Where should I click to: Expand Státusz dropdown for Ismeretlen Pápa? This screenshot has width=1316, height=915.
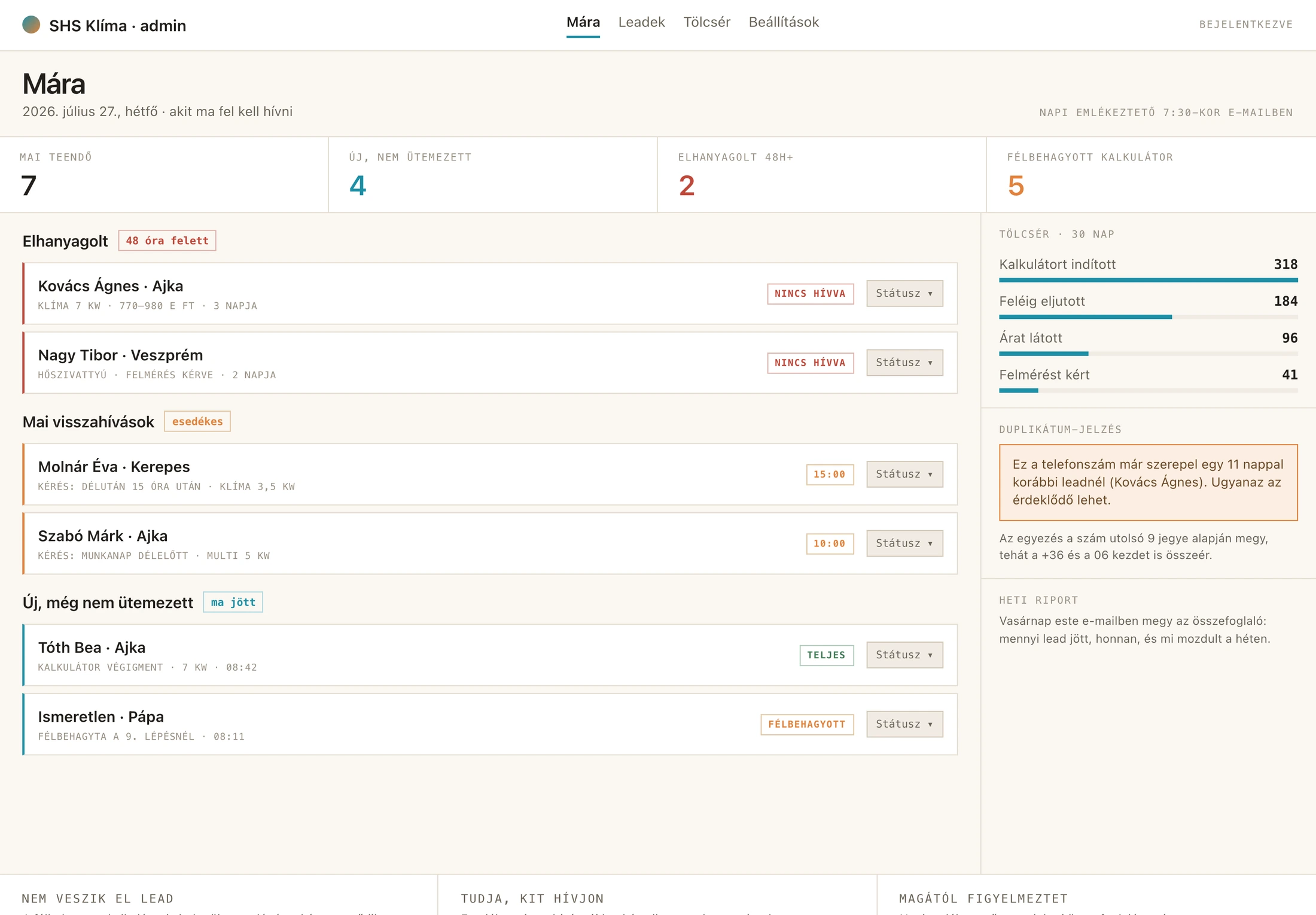(904, 724)
